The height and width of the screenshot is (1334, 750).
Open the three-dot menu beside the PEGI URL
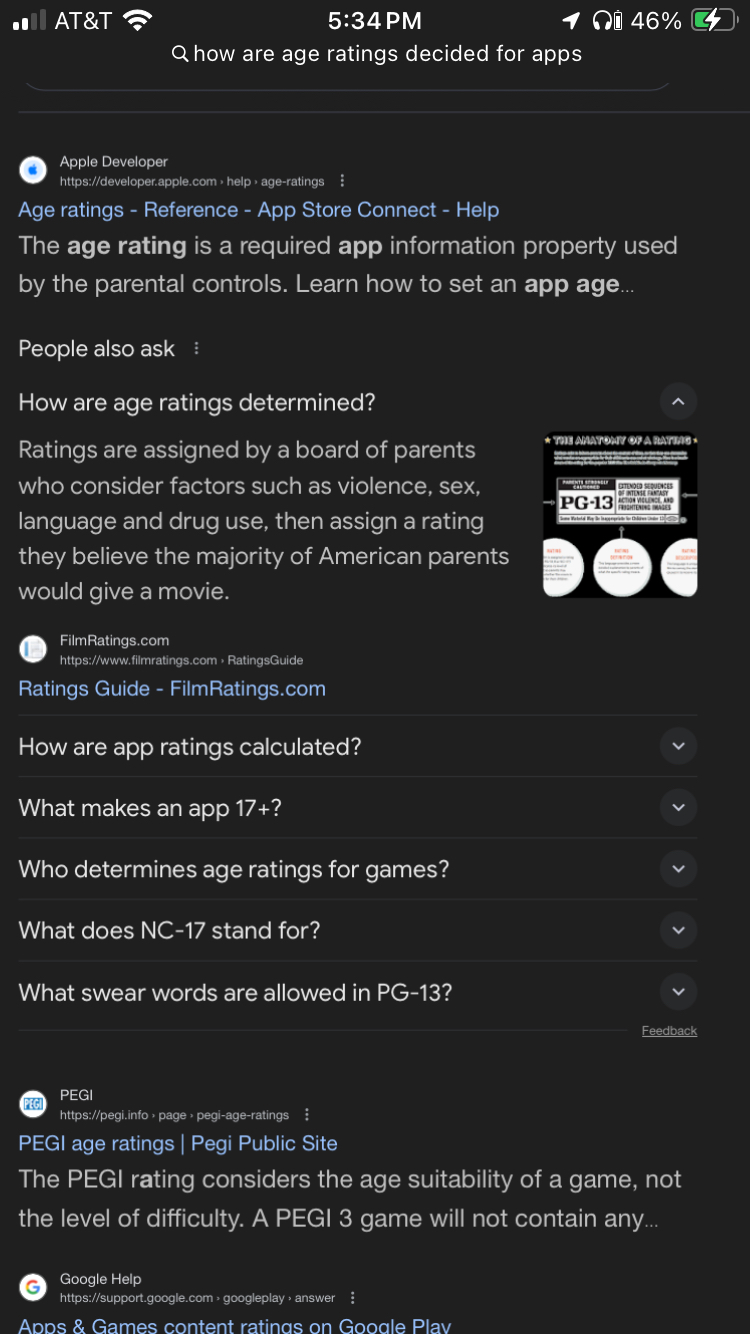coord(307,1115)
